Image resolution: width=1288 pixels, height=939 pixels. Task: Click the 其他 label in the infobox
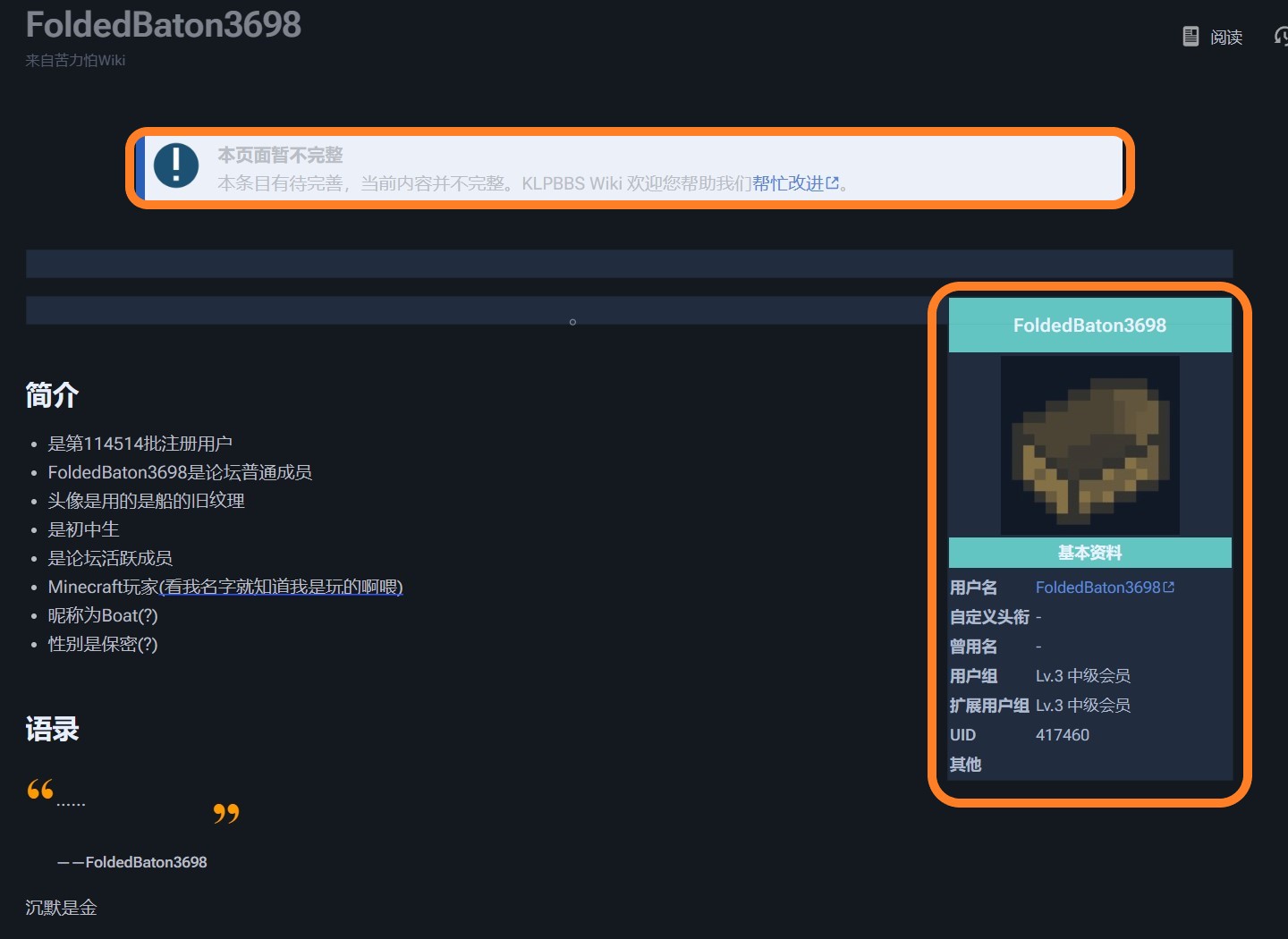[x=966, y=765]
